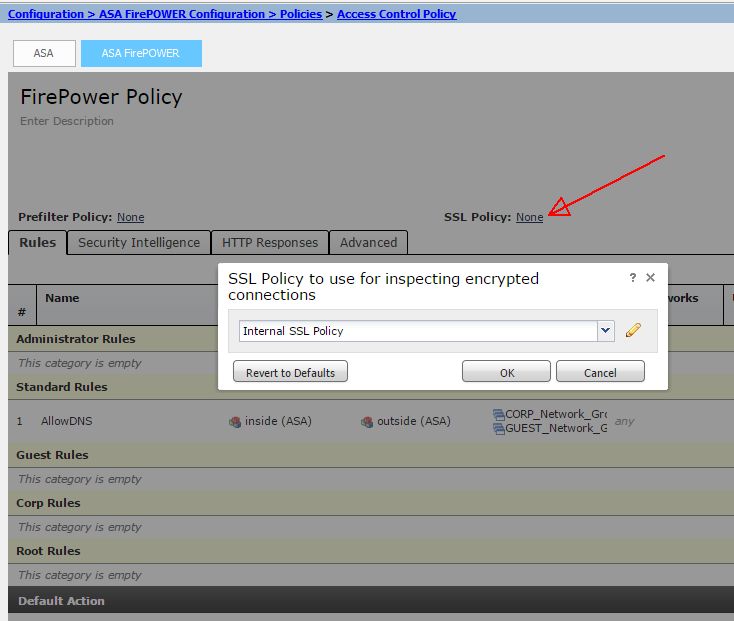Click the outside (ASA) zone icon
This screenshot has width=734, height=621.
click(367, 422)
